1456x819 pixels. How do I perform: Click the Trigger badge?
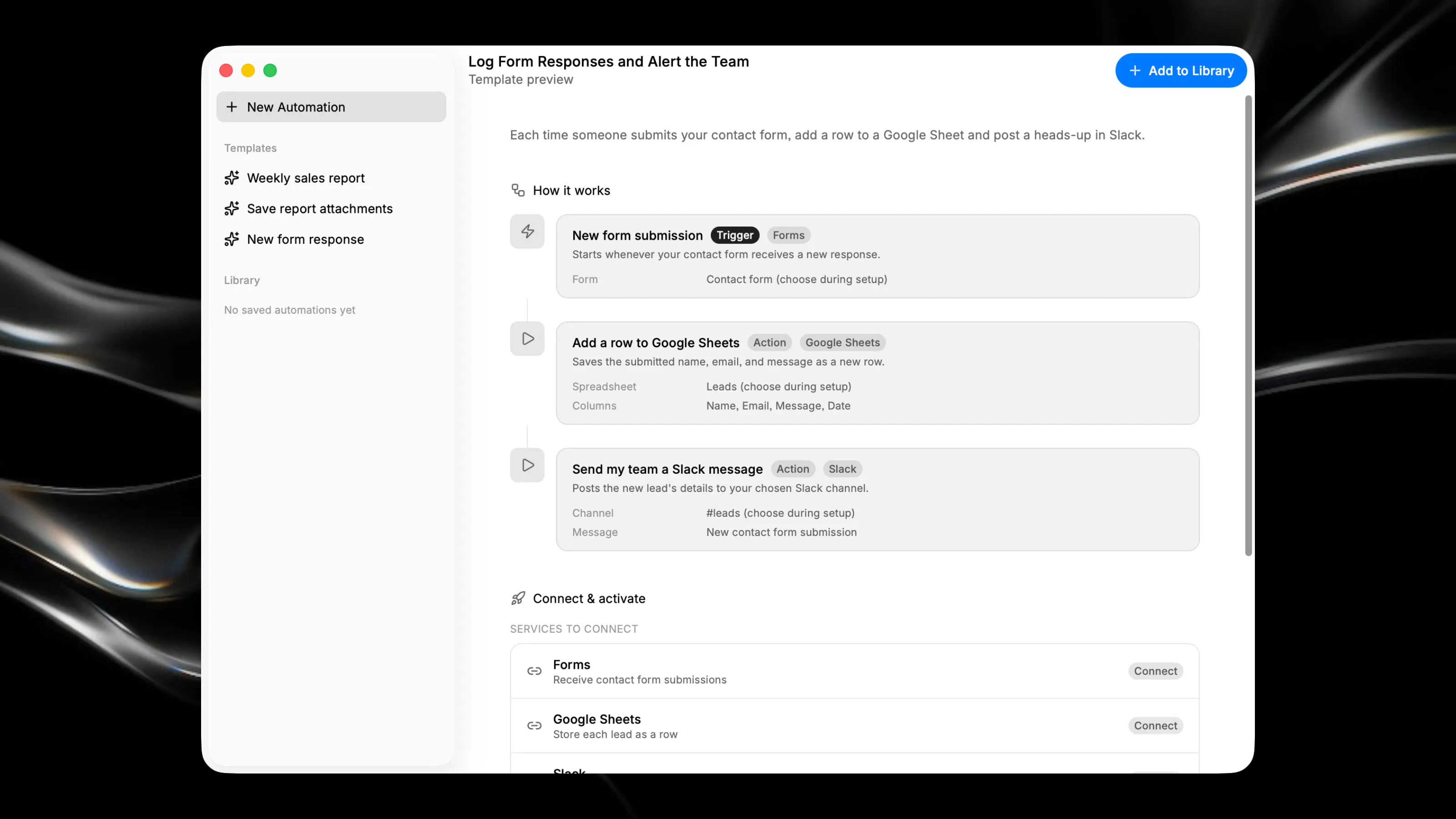pyautogui.click(x=735, y=235)
